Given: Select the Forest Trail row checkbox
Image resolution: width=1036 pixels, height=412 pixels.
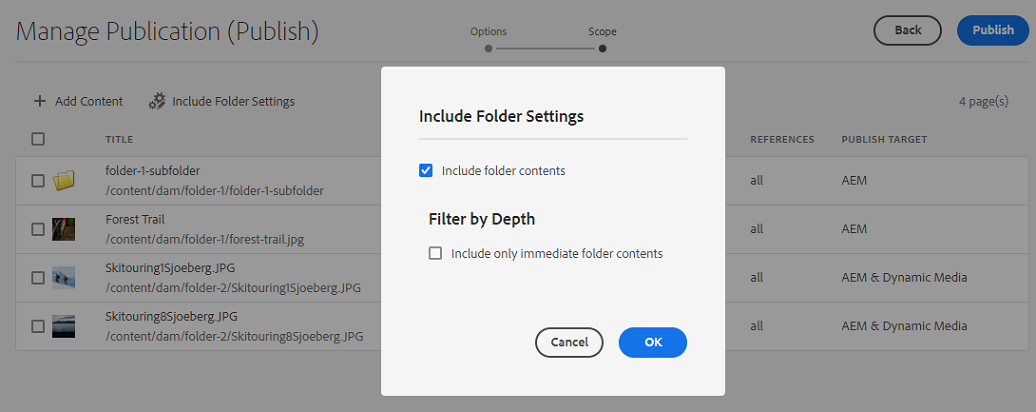Looking at the screenshot, I should 38,229.
